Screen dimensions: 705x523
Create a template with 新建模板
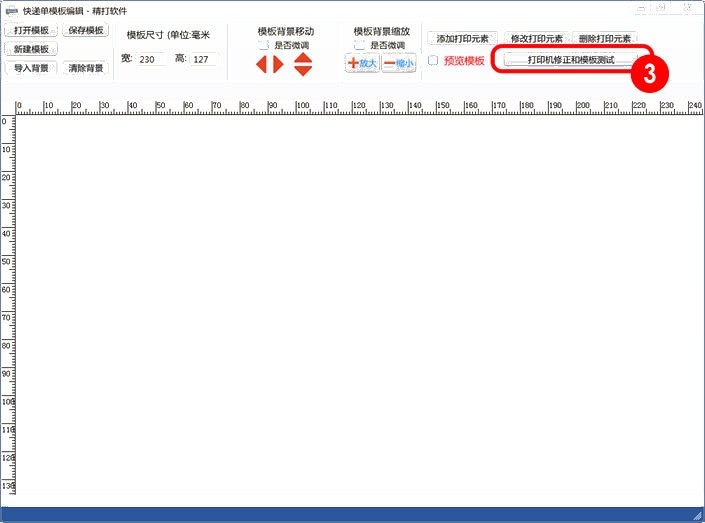(x=32, y=49)
